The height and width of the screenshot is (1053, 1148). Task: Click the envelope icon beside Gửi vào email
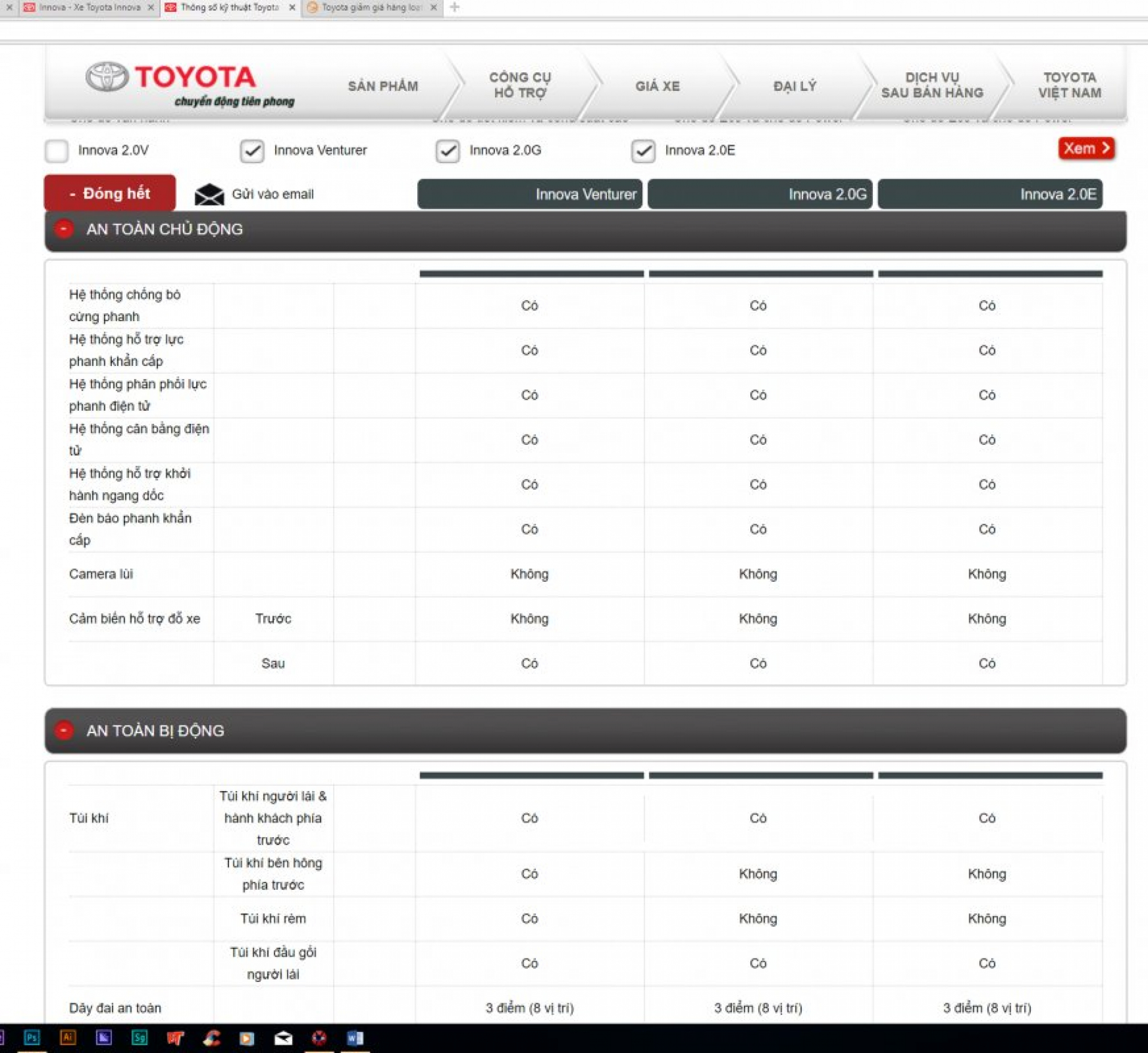click(209, 194)
